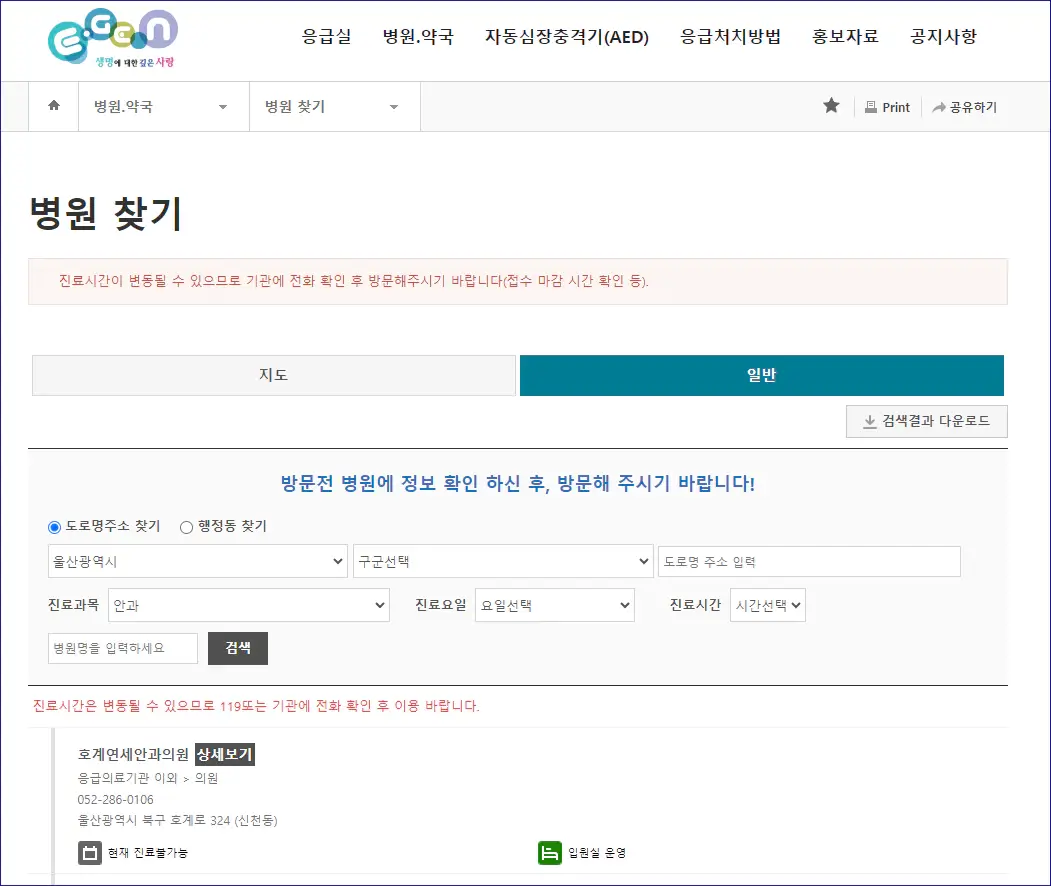
Task: Click the Print icon
Action: tap(871, 107)
